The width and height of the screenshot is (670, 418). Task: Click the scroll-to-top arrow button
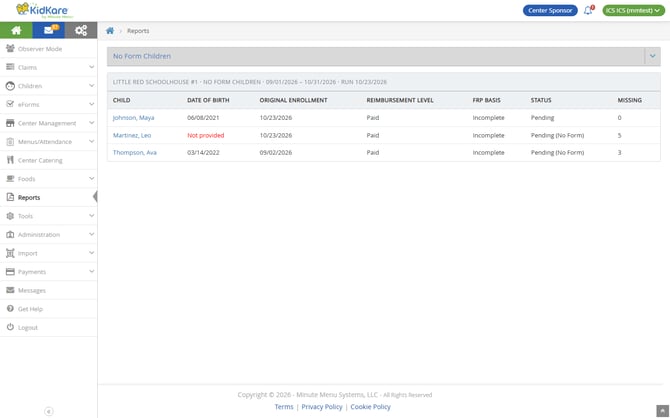[x=662, y=411]
